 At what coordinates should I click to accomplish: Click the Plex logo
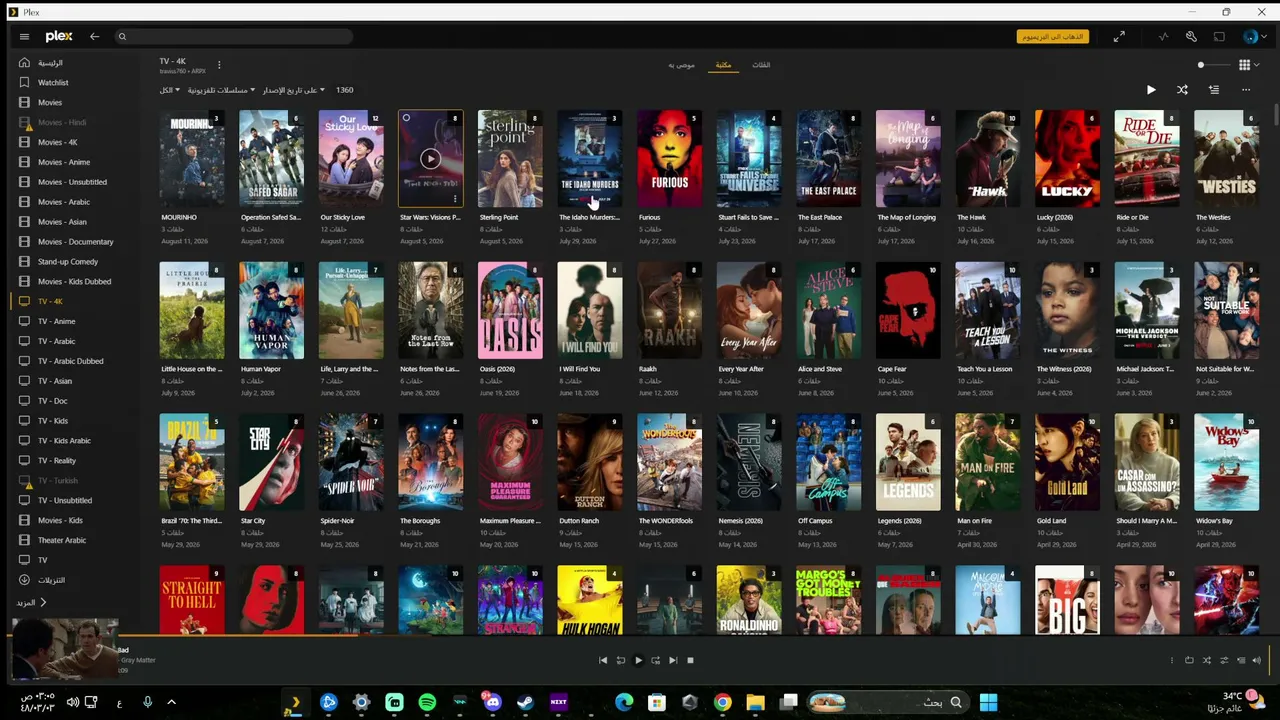click(x=59, y=37)
